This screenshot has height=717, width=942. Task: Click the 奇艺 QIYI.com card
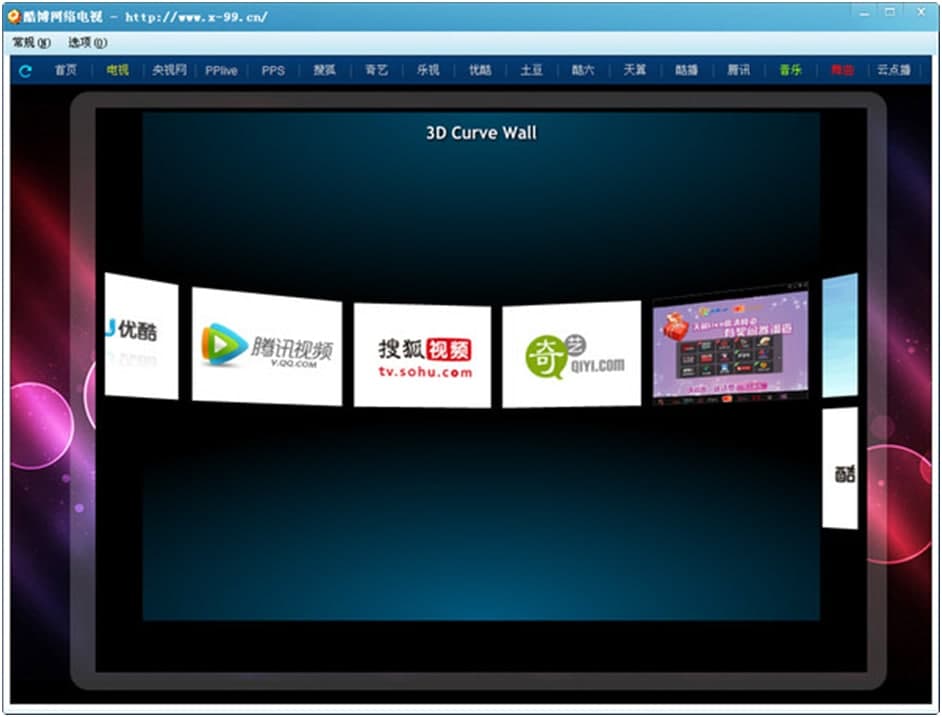pos(572,354)
